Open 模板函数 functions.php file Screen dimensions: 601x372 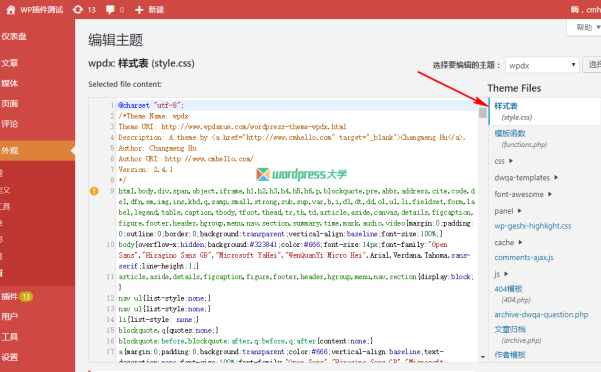click(x=520, y=138)
